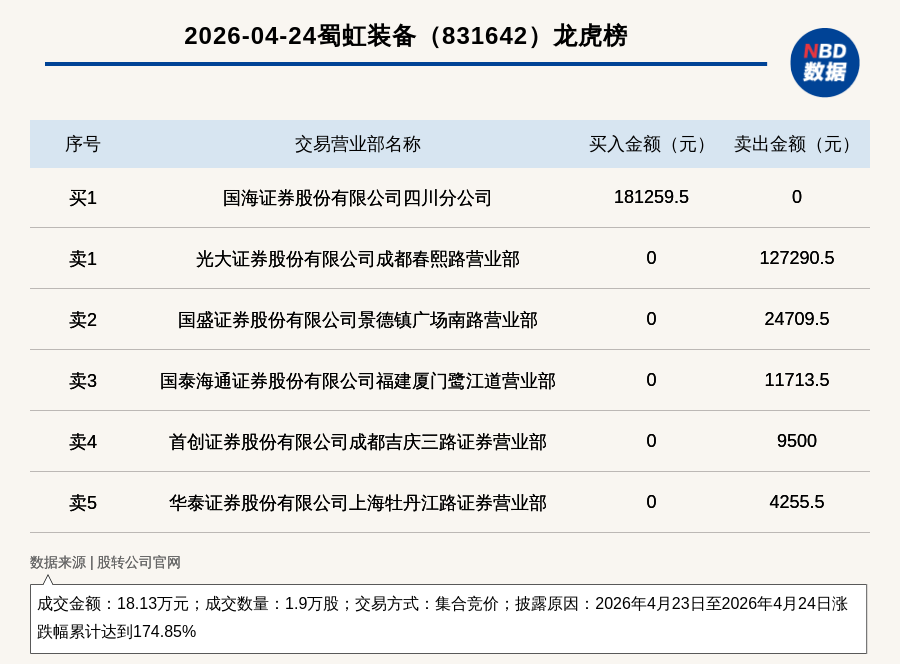Click the 成交金额 summary note box
The height and width of the screenshot is (664, 900).
coord(448,618)
